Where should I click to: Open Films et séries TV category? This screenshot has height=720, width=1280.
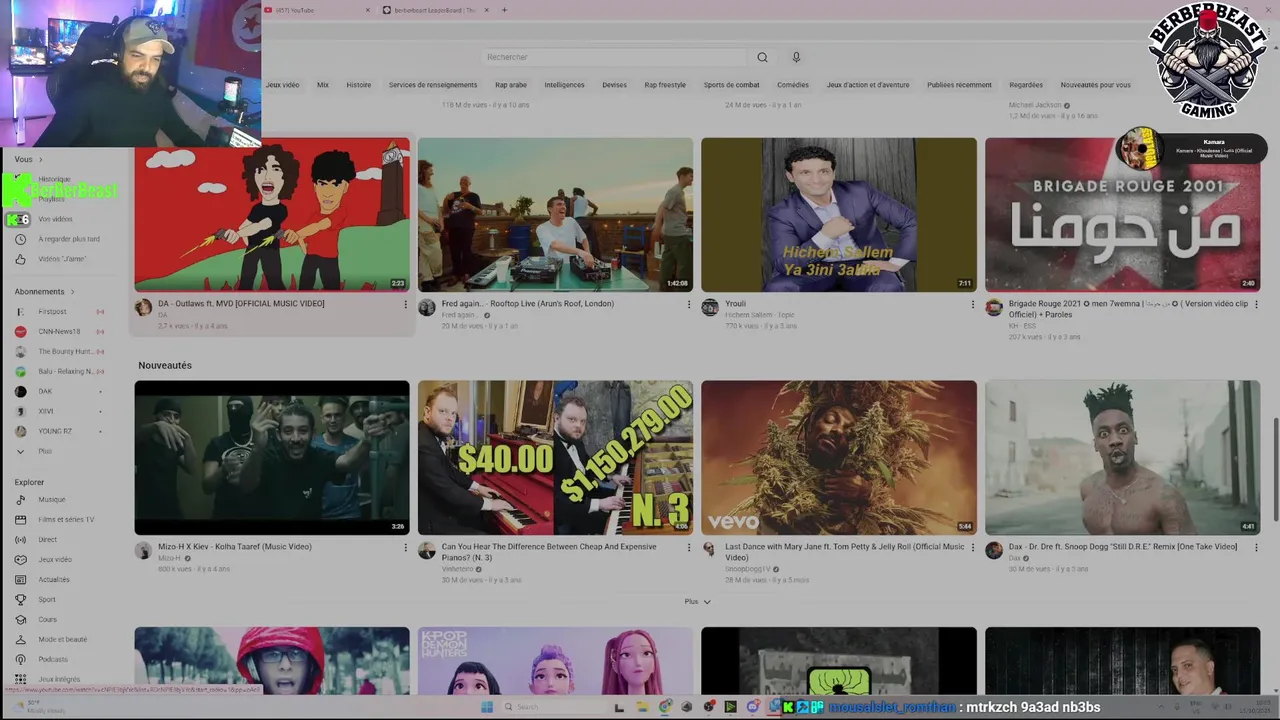66,519
